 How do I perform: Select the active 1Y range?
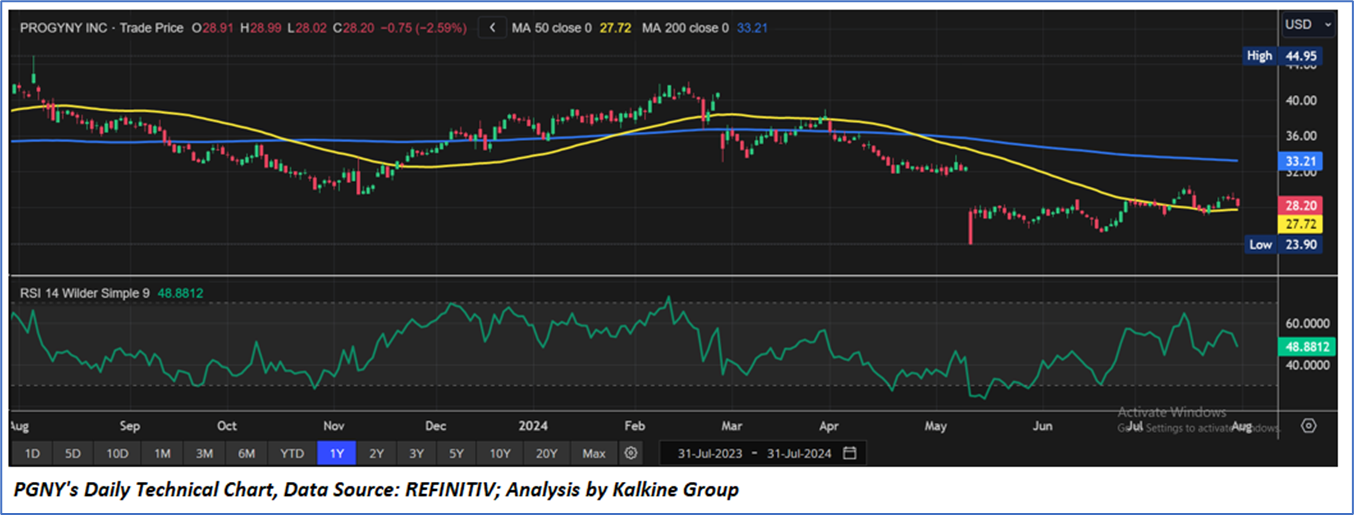coord(337,453)
